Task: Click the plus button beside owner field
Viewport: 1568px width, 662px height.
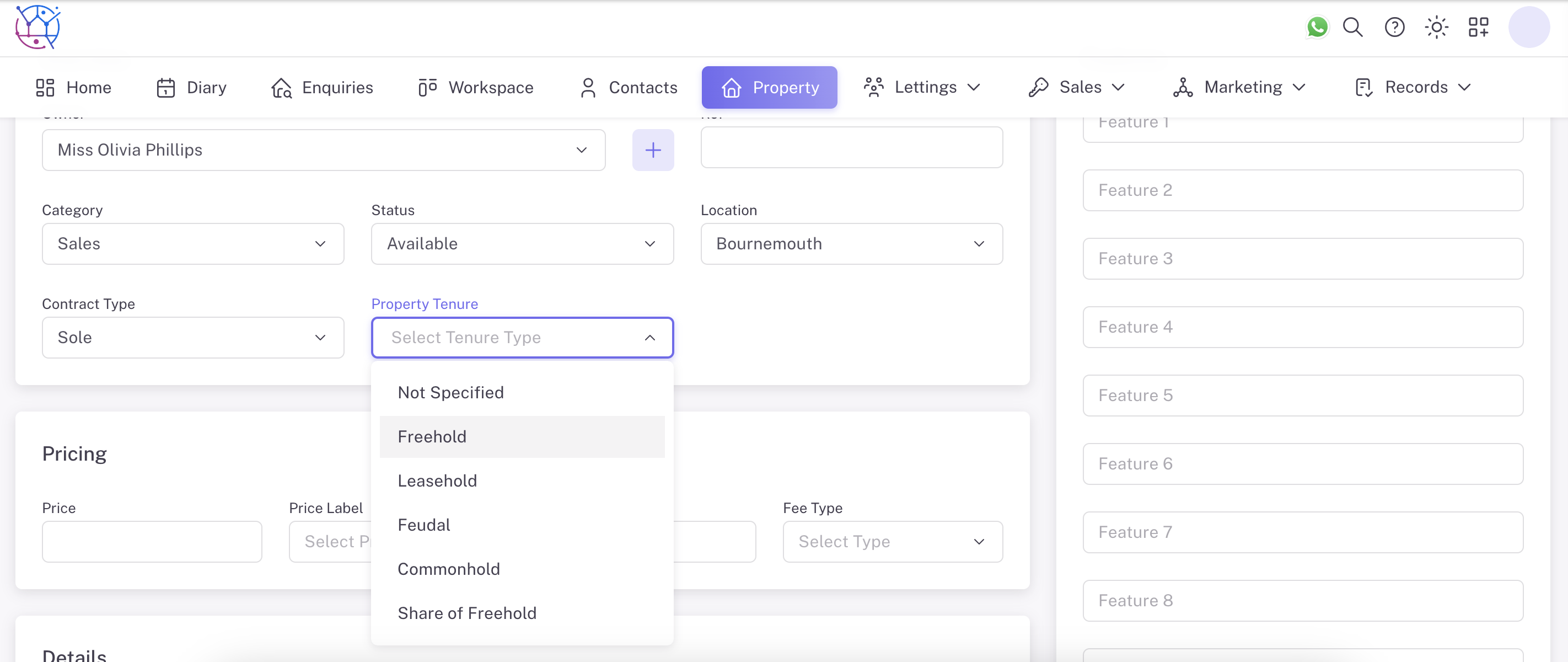Action: point(653,150)
